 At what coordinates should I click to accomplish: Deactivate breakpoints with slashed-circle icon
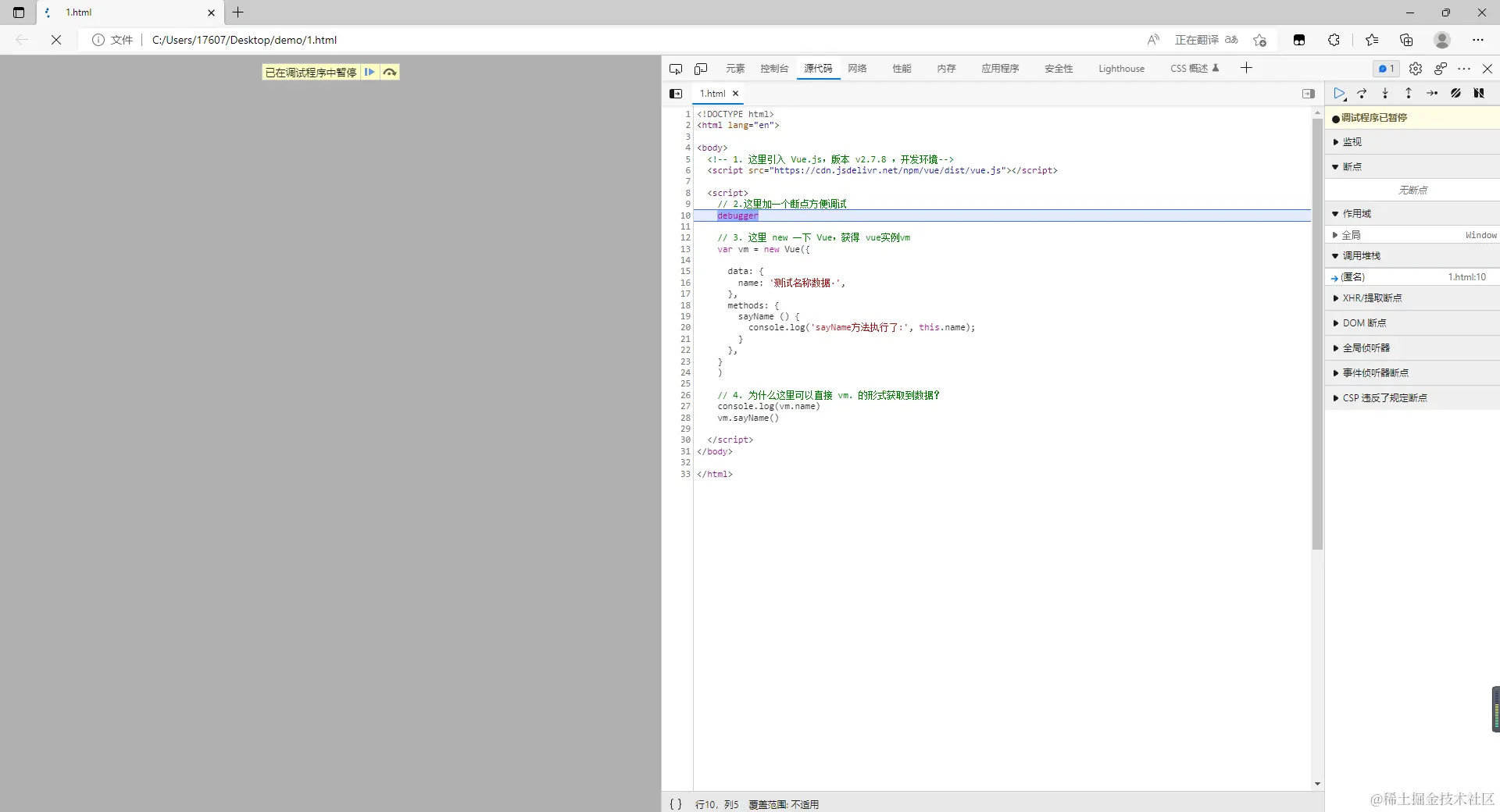[x=1455, y=93]
